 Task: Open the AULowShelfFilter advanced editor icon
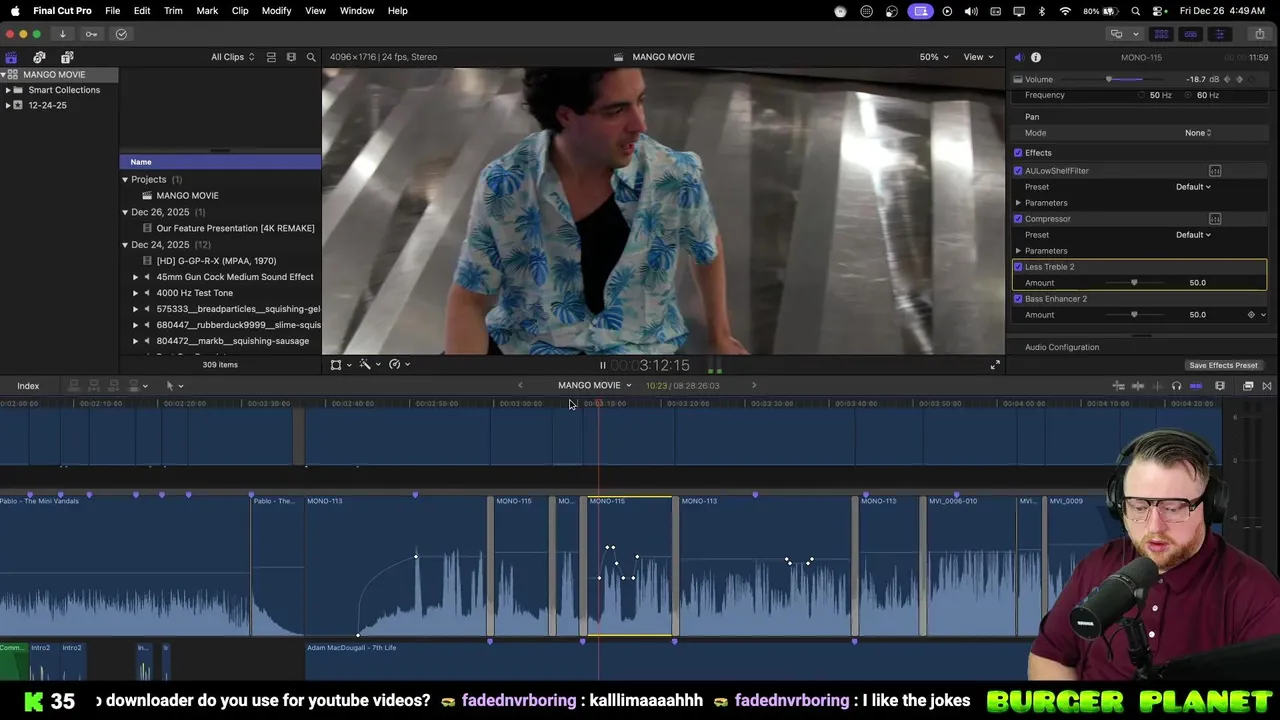pyautogui.click(x=1215, y=171)
